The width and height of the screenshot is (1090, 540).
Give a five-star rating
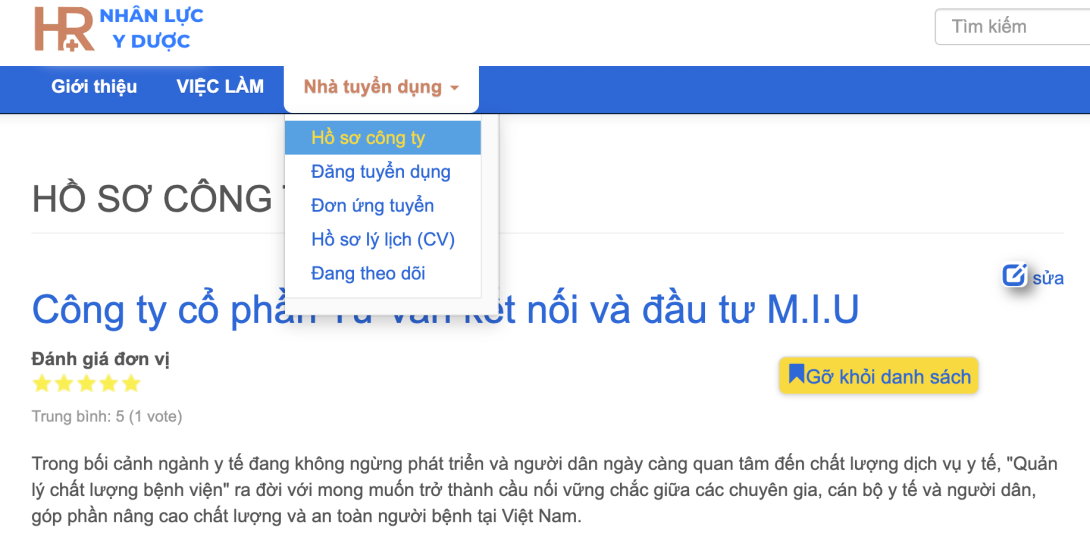(x=131, y=384)
